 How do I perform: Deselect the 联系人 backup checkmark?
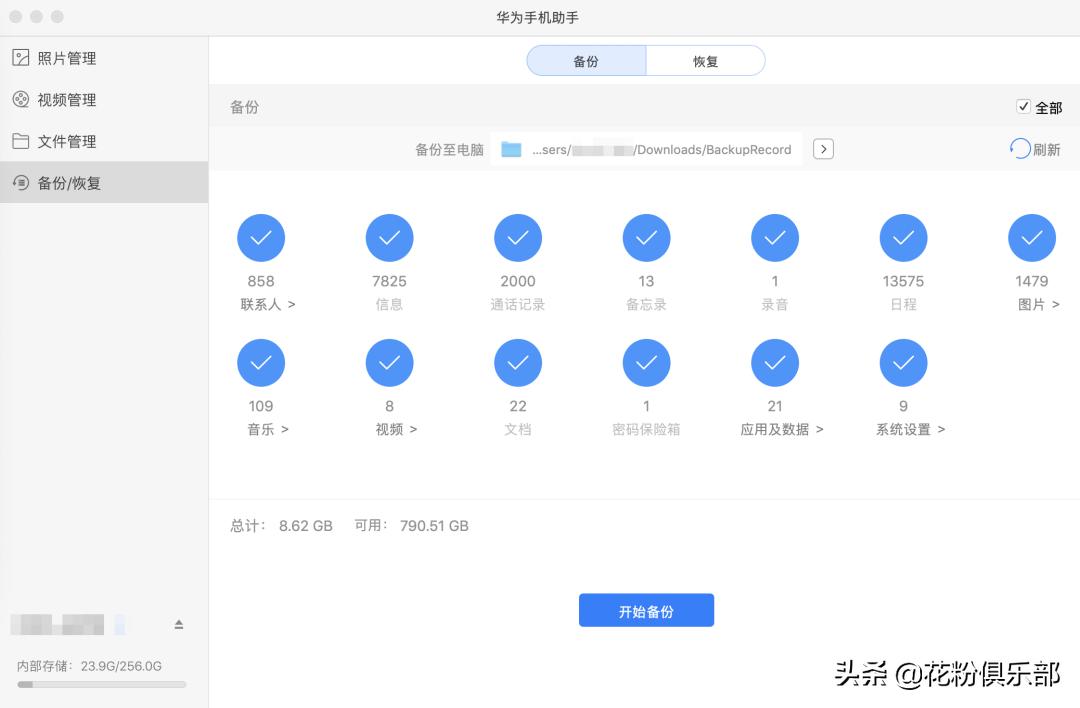coord(260,237)
